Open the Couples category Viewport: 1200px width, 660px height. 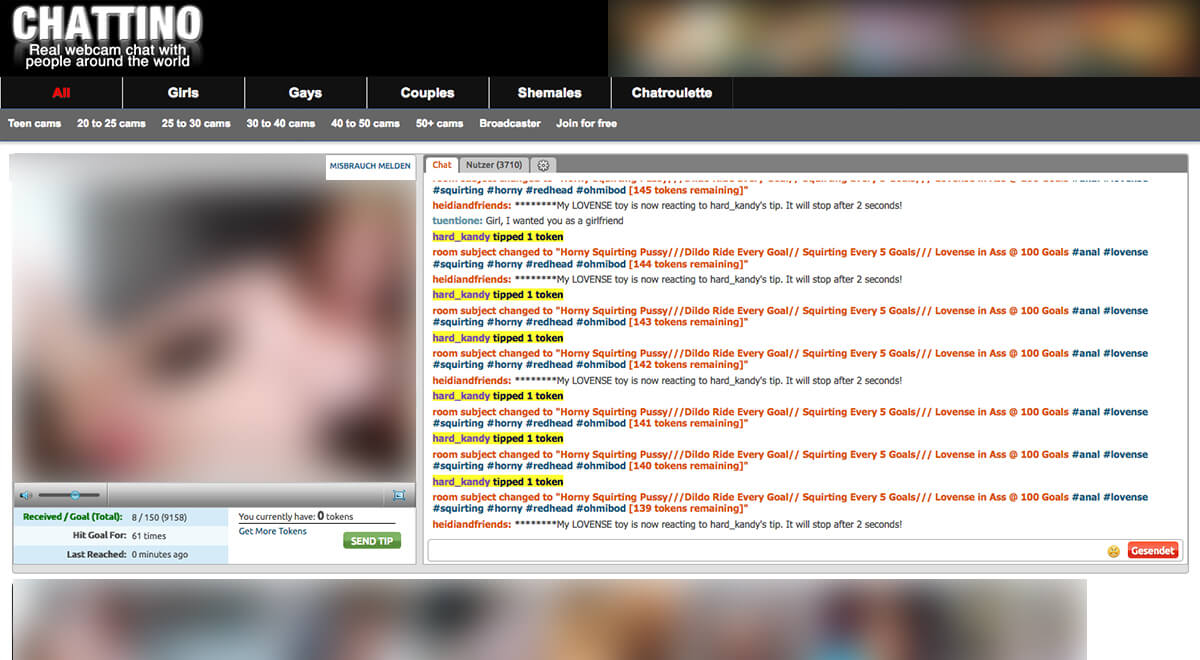427,93
